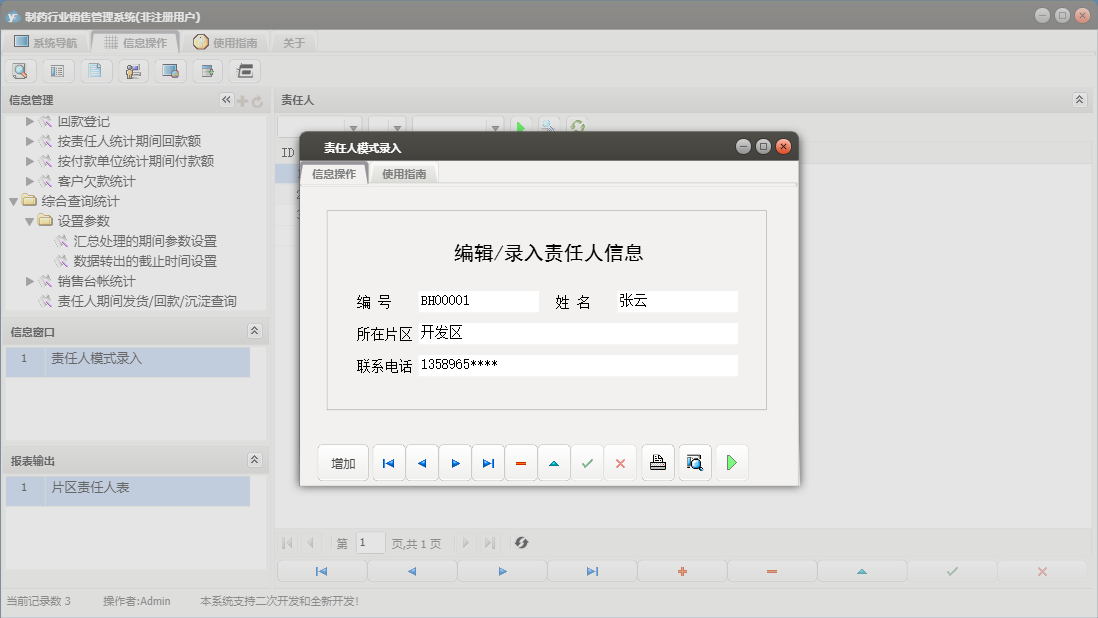Click the page number input field
Image resolution: width=1098 pixels, height=618 pixels.
(369, 542)
